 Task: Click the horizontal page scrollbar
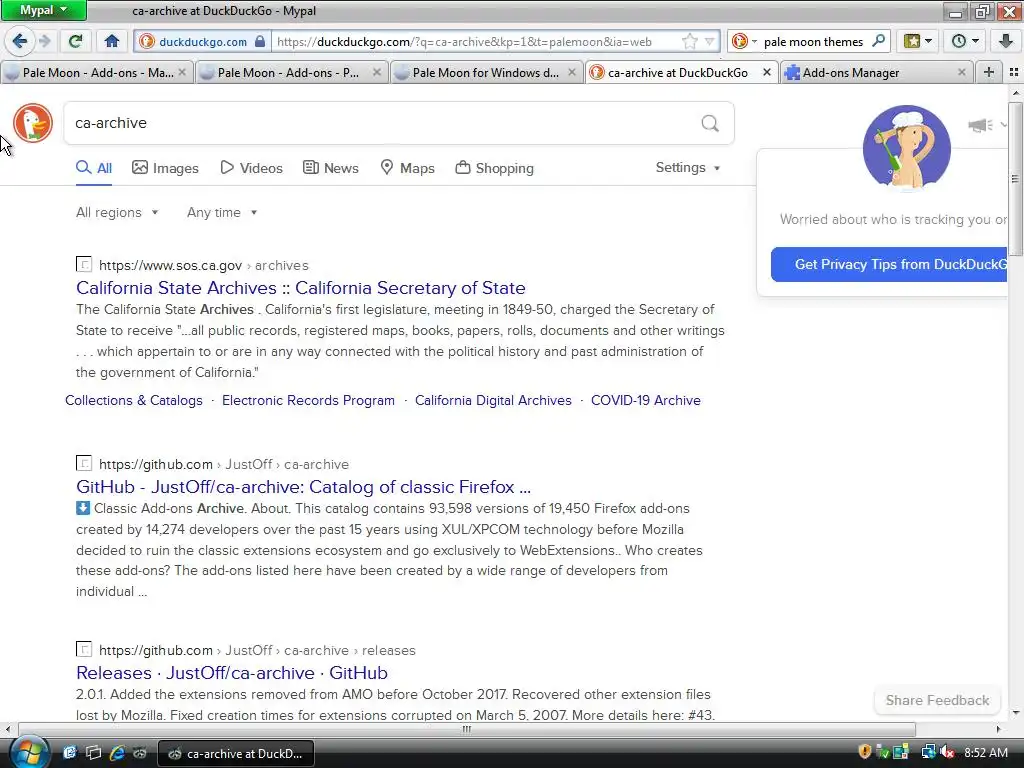tap(467, 729)
